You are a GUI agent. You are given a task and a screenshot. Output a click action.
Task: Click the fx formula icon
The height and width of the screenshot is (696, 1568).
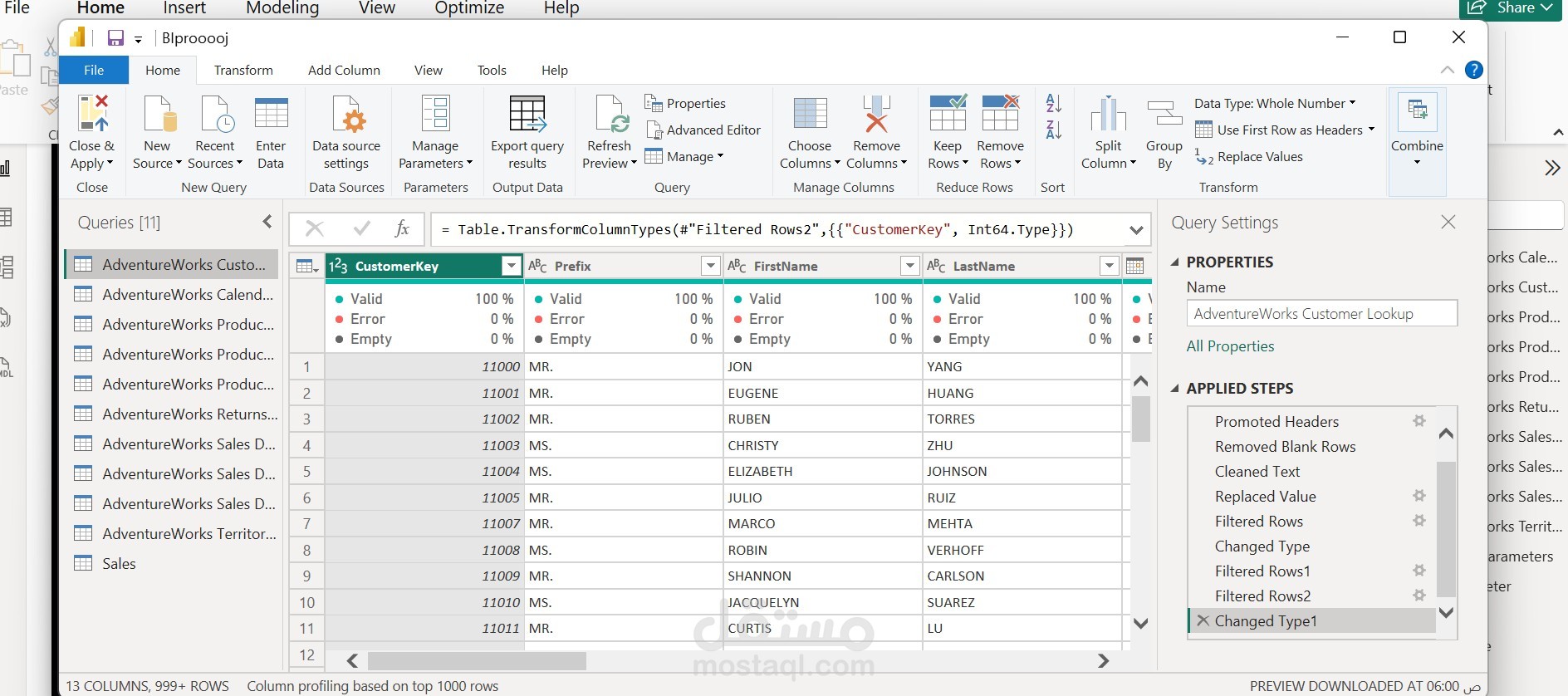[x=402, y=228]
